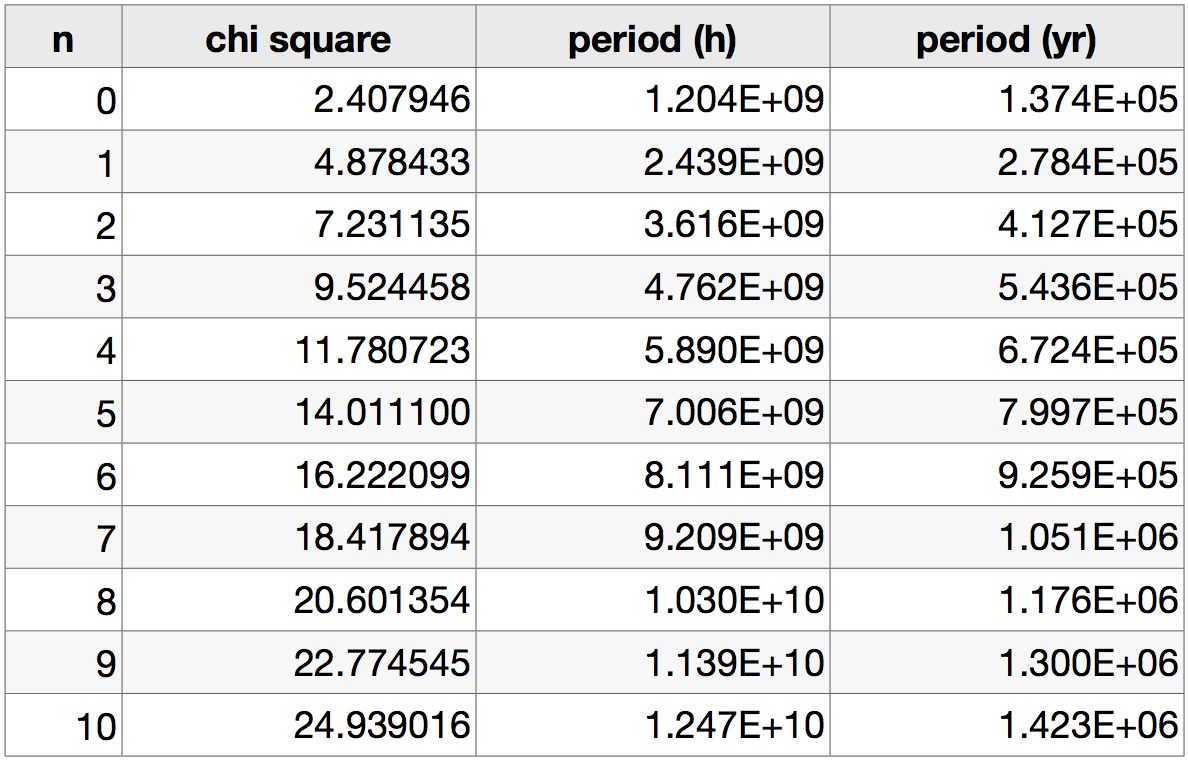Click the row number 5 cell
Viewport: 1188px width, 764px height.
(x=64, y=412)
